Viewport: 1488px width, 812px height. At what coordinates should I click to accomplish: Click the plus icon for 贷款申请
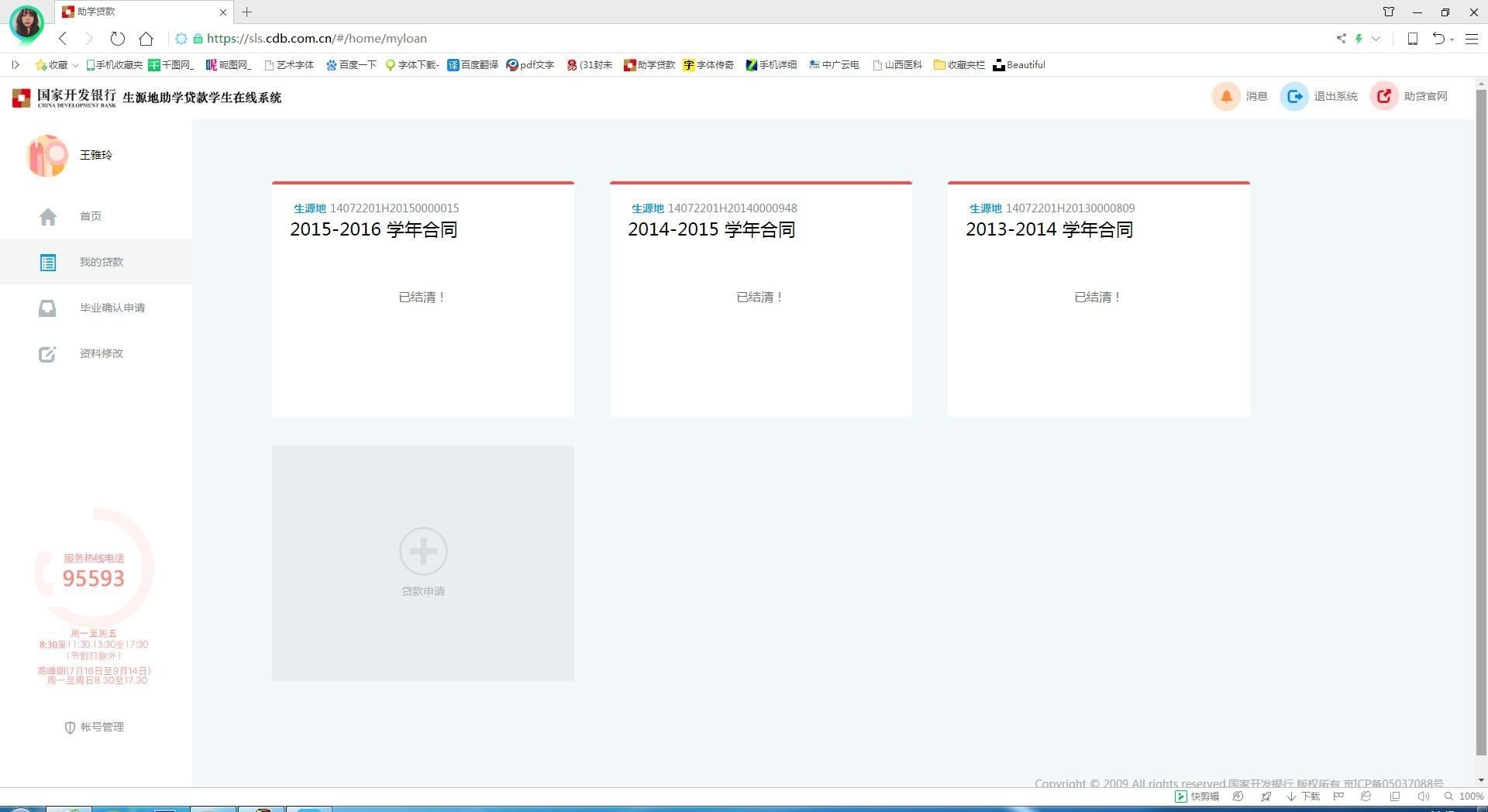[423, 552]
